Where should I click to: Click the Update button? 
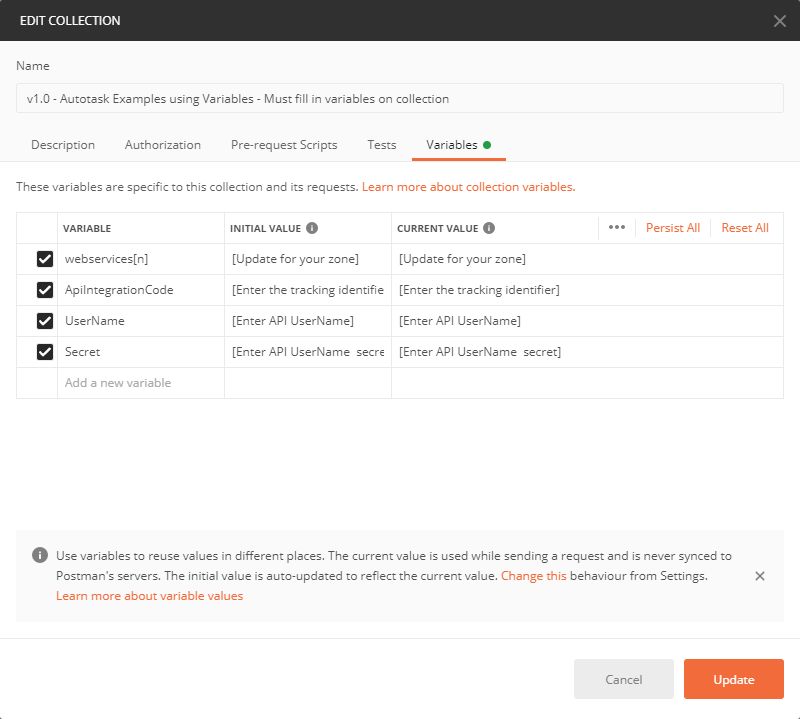tap(733, 679)
